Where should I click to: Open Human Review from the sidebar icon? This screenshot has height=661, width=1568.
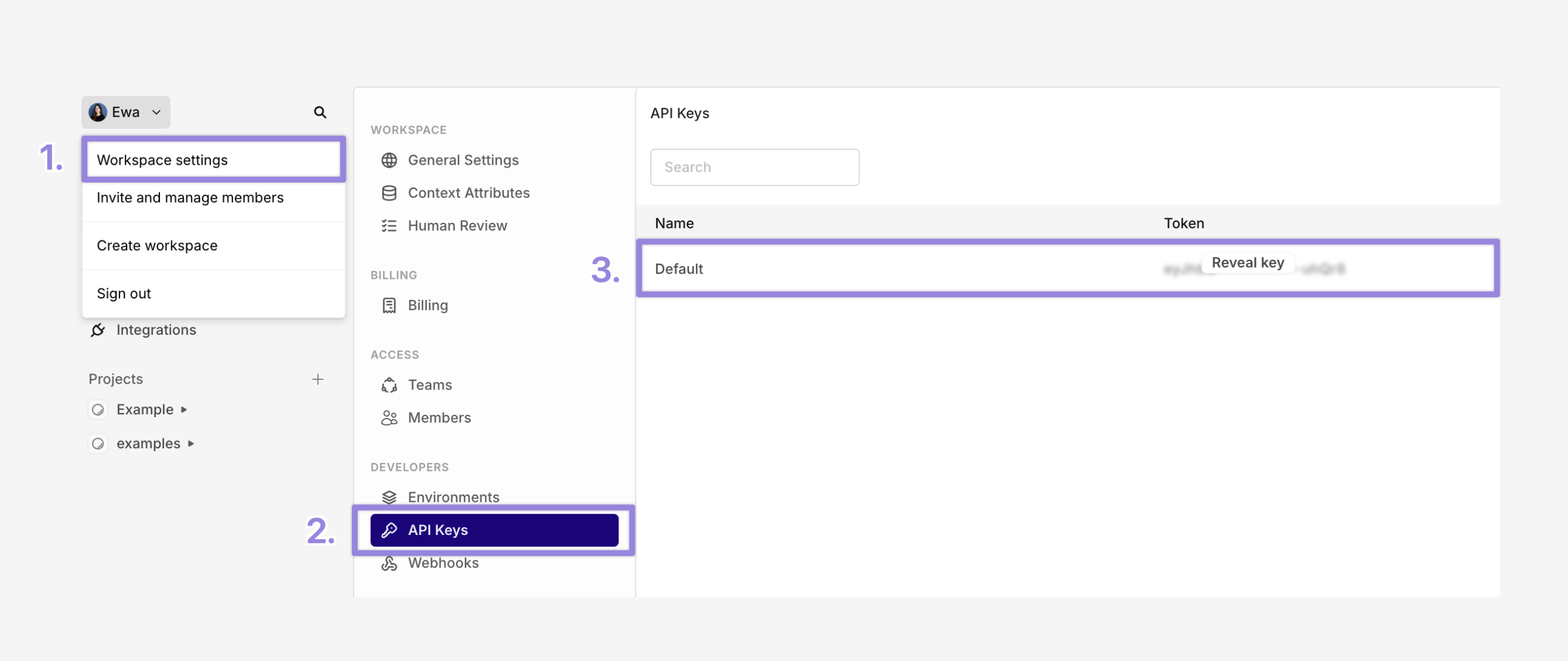[x=389, y=225]
